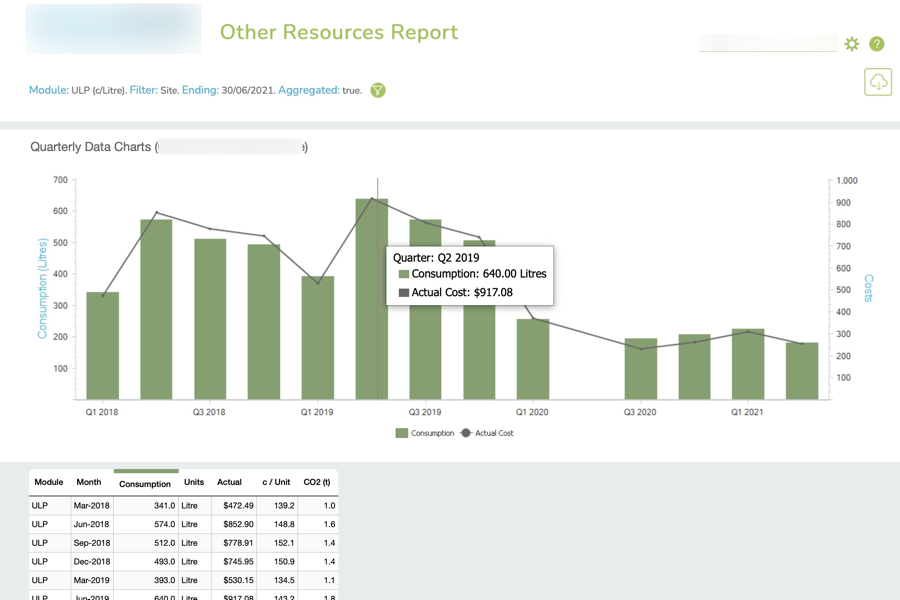Click the cloud download icon

tap(878, 82)
